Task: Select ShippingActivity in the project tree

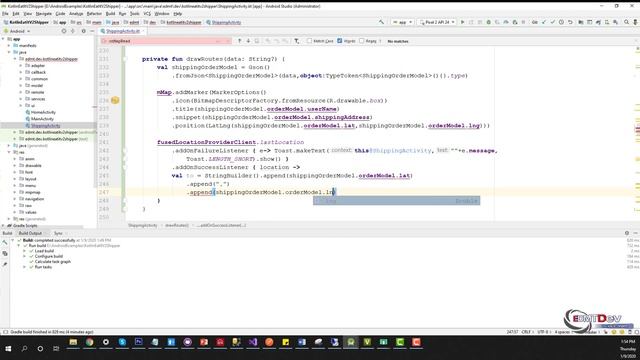Action: 45,126
